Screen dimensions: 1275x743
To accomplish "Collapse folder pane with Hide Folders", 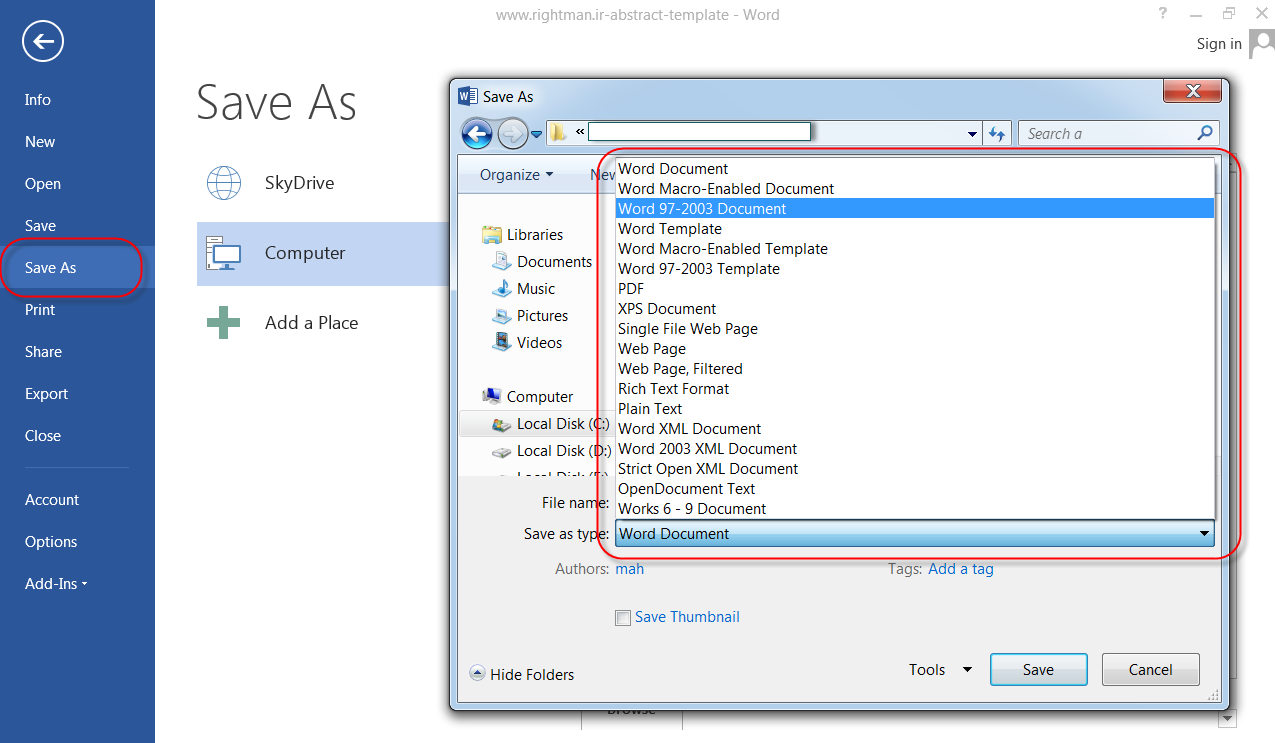I will (x=522, y=675).
